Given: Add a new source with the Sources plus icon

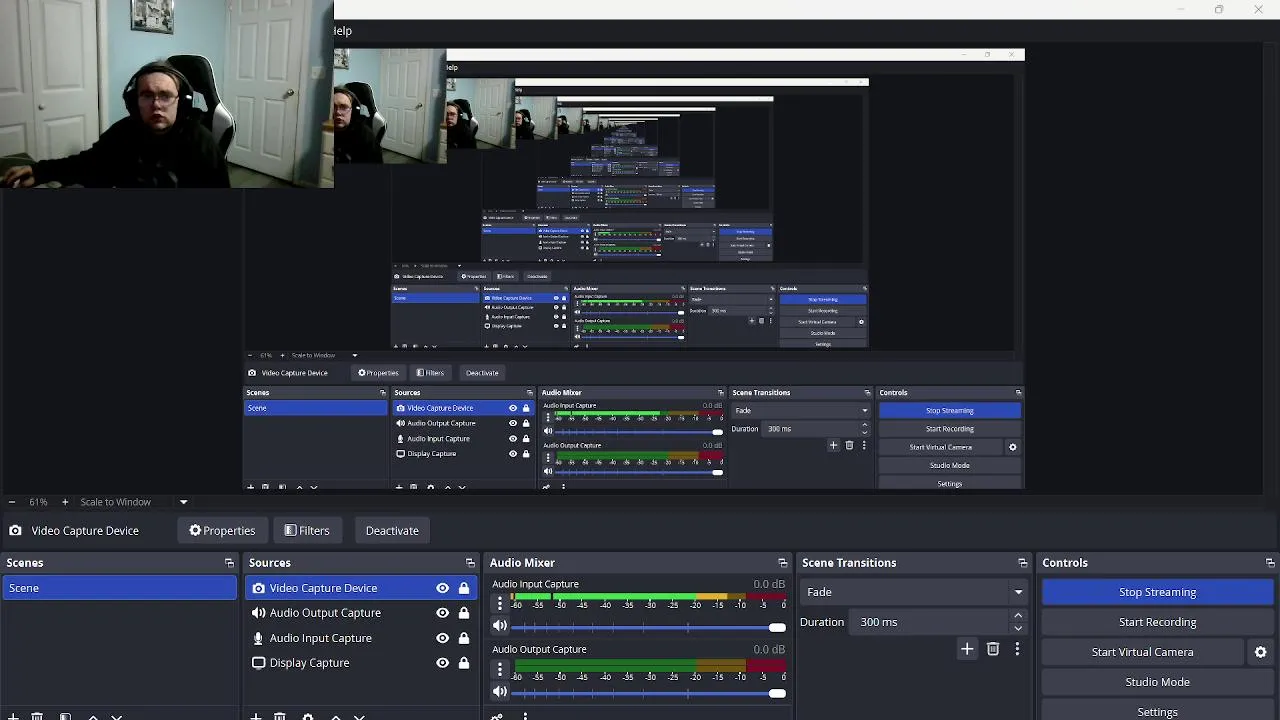Looking at the screenshot, I should click(x=256, y=716).
